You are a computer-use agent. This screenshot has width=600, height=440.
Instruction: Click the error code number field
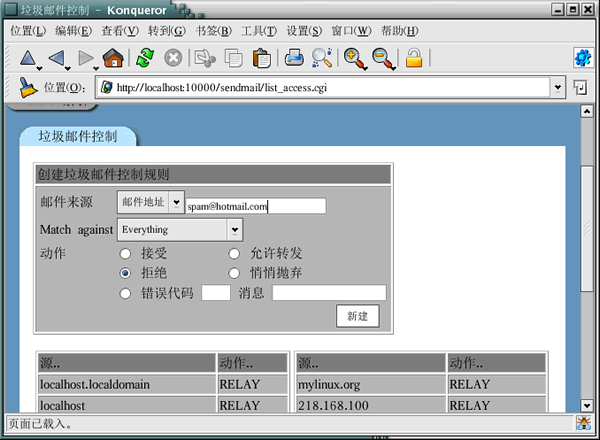[x=216, y=293]
